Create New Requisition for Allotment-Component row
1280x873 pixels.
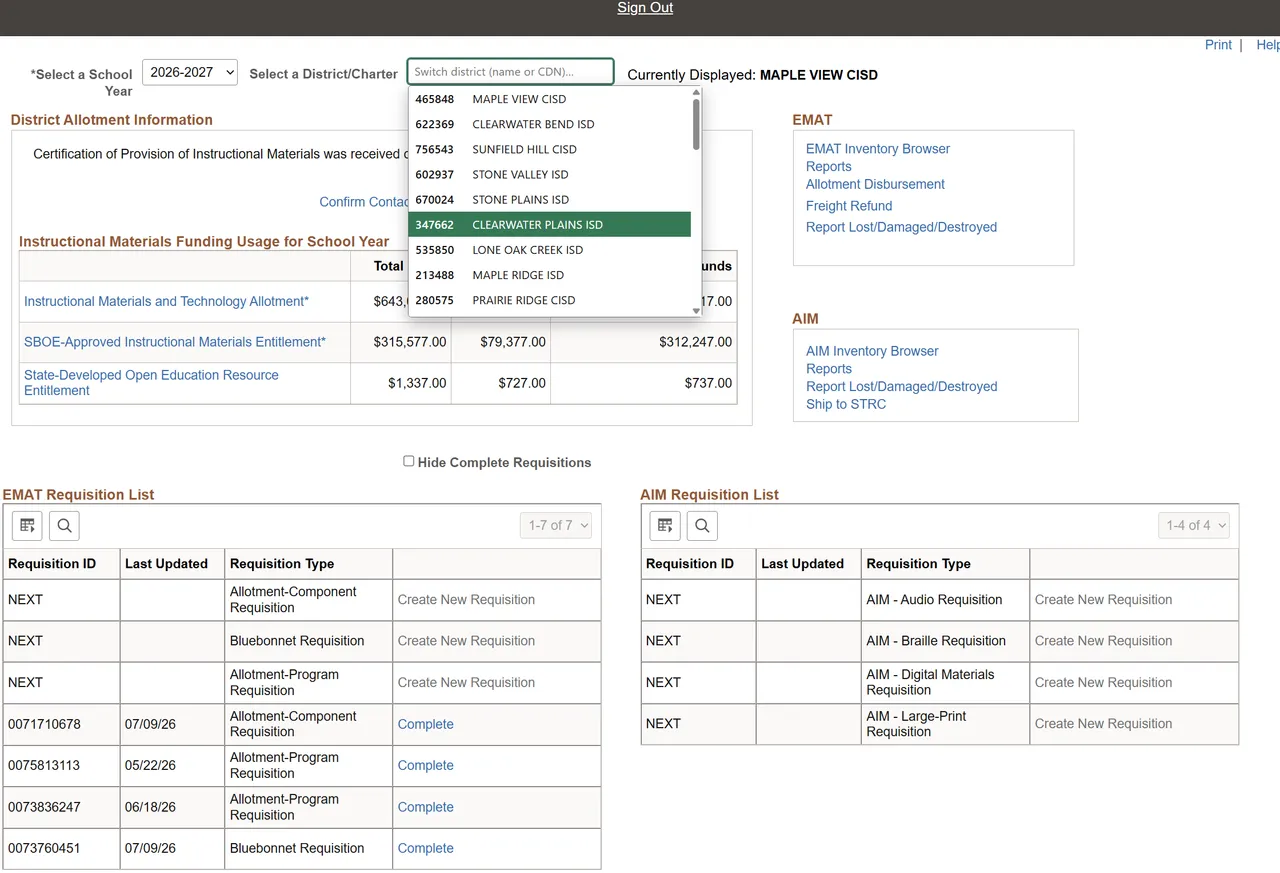pyautogui.click(x=466, y=600)
